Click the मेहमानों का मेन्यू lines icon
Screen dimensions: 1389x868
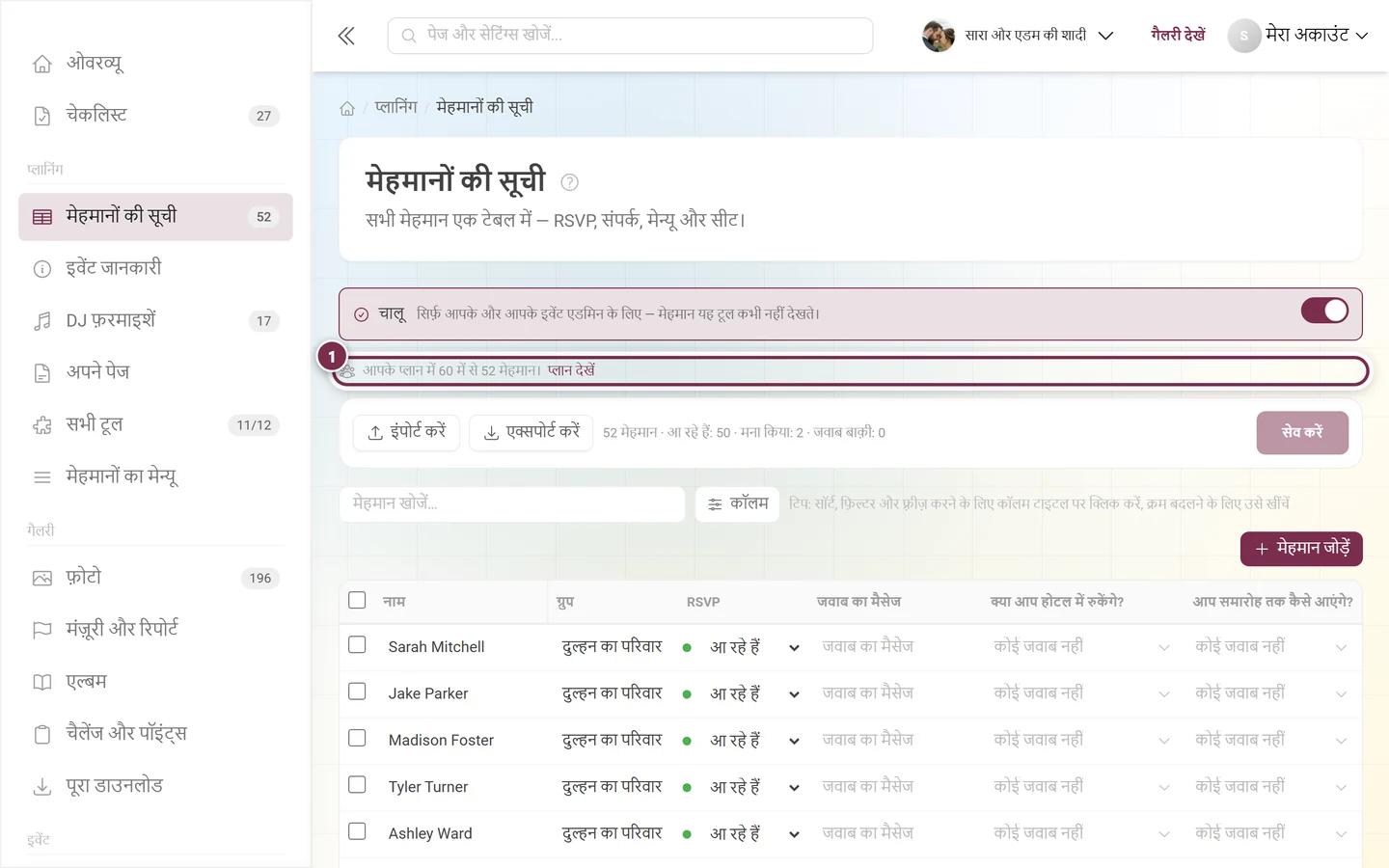click(42, 477)
